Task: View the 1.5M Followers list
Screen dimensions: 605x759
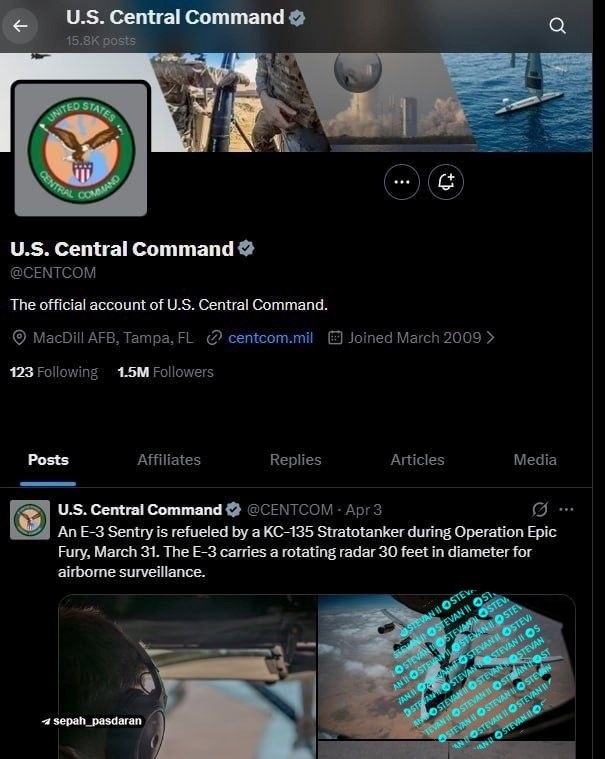Action: pos(165,372)
